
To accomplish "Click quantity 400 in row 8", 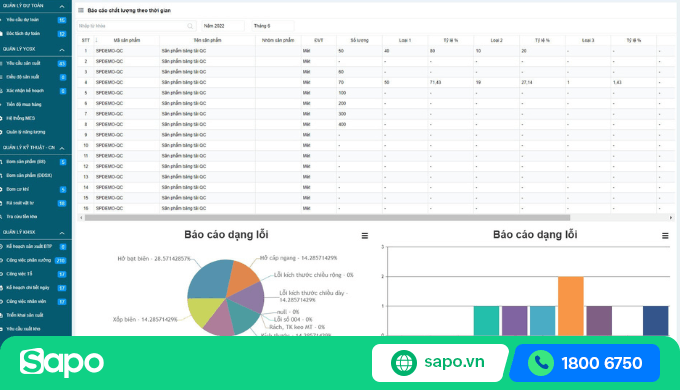I will 342,124.
